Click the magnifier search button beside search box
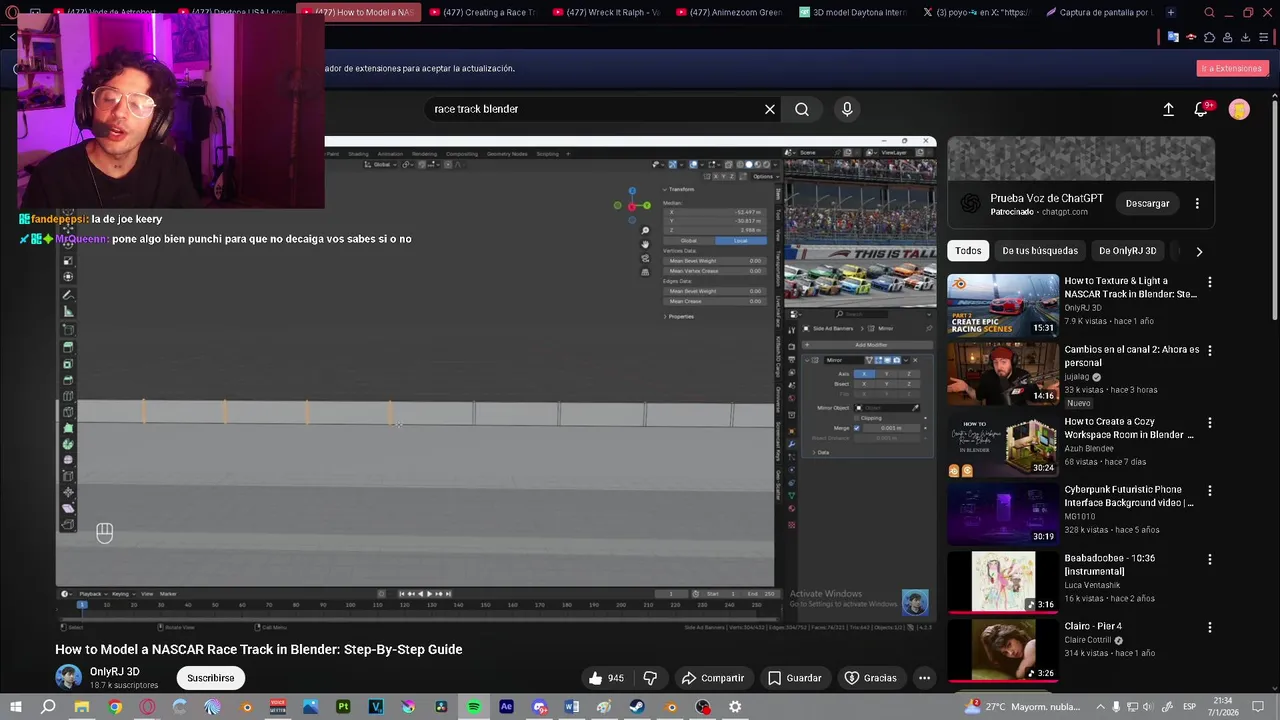Image resolution: width=1280 pixels, height=720 pixels. pos(802,109)
